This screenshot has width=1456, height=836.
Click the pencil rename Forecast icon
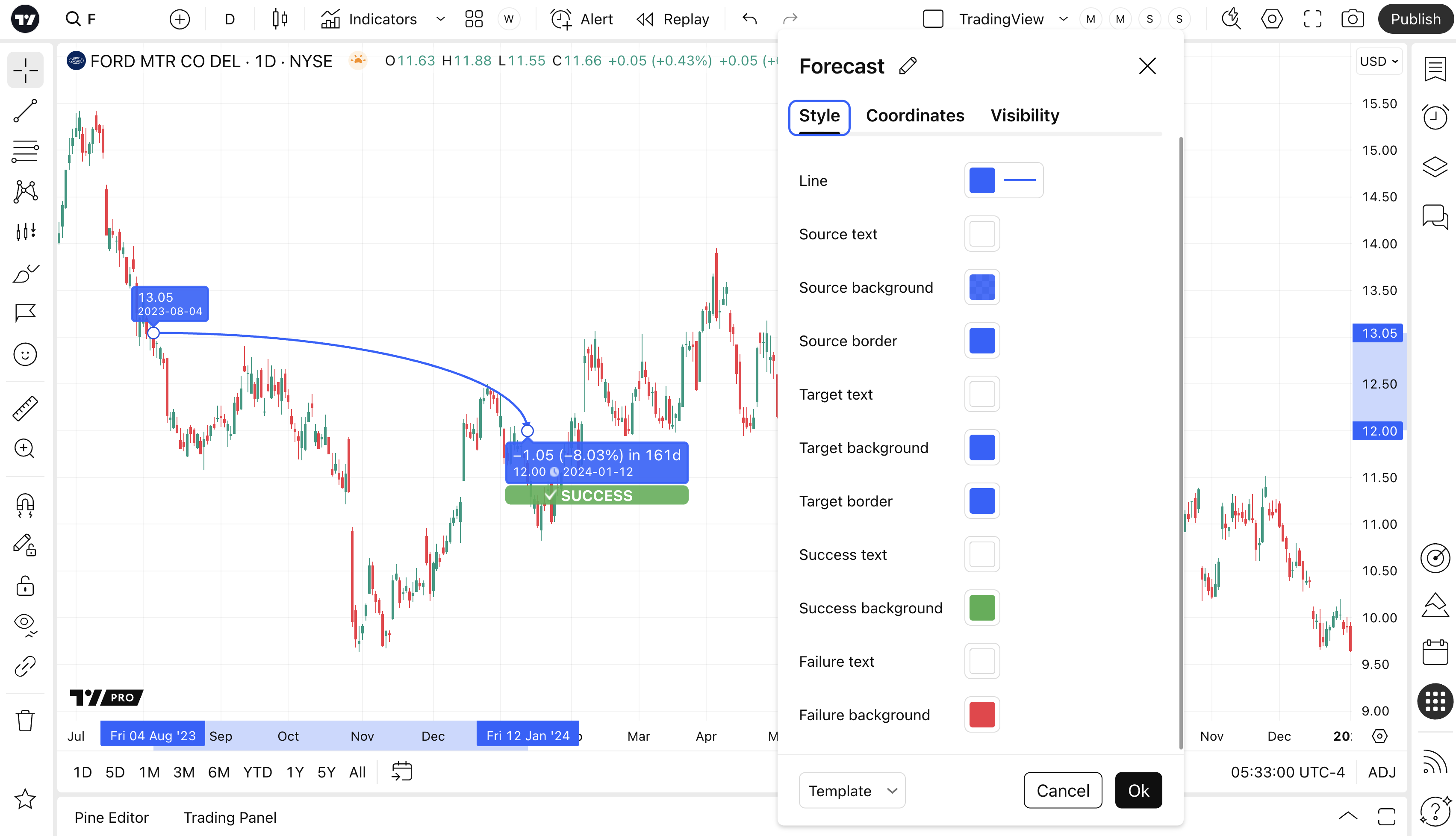(908, 66)
